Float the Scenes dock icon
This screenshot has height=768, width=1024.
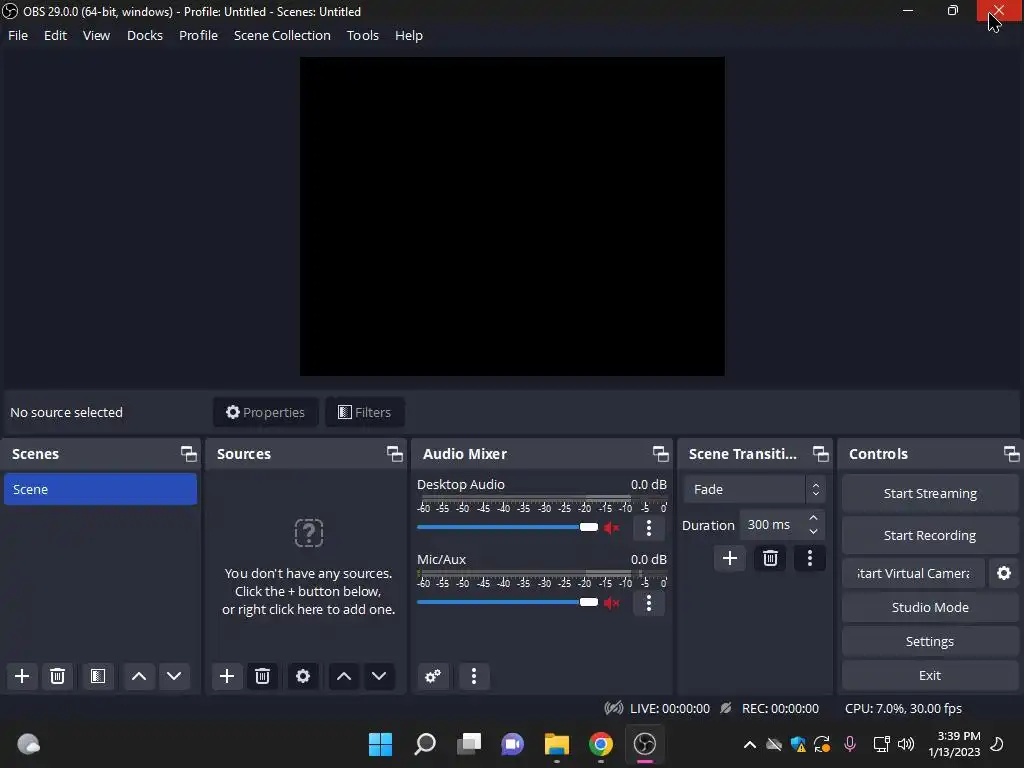click(x=189, y=454)
